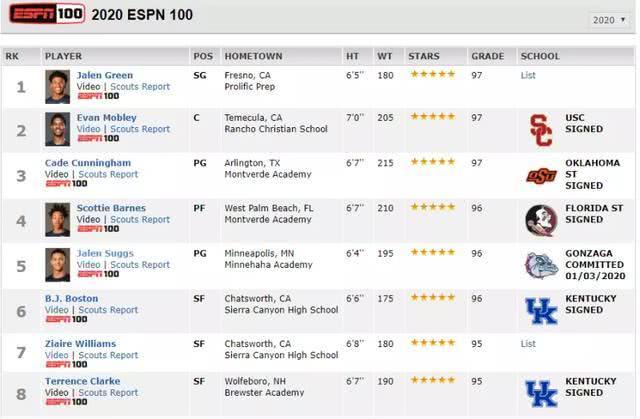Click the ESPN 100 logo in header

tap(47, 14)
